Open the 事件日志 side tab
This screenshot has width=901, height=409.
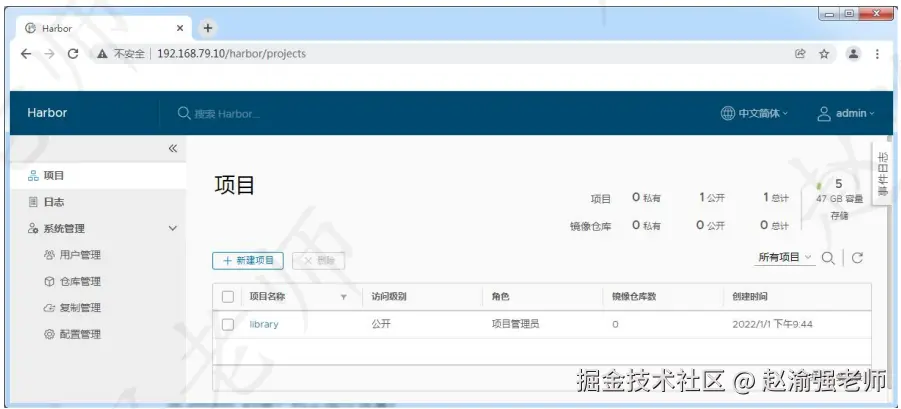coord(882,173)
